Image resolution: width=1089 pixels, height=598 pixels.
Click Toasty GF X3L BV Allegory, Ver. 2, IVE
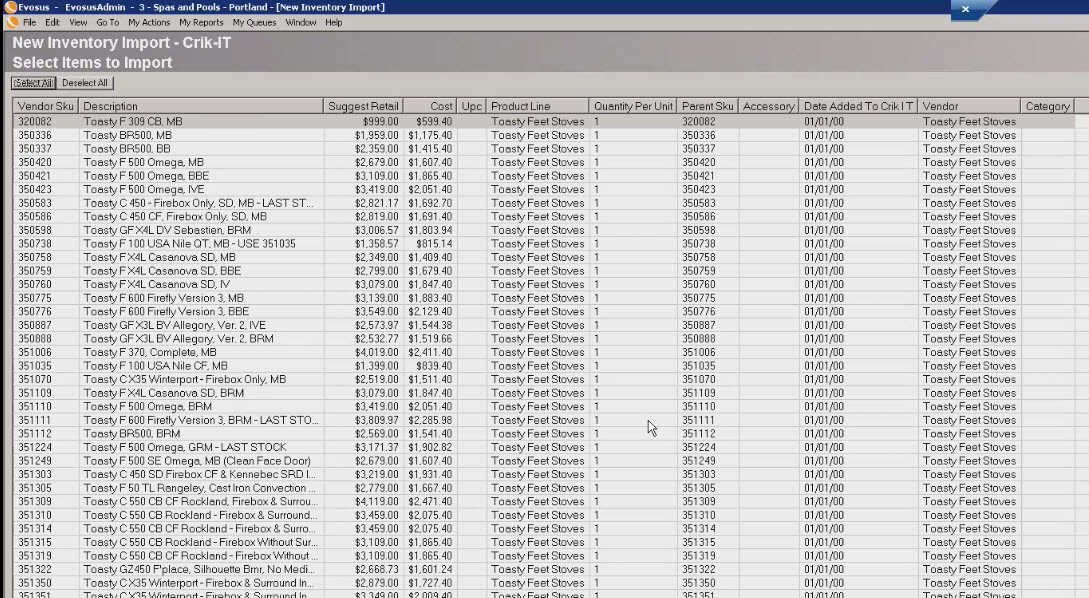point(174,325)
